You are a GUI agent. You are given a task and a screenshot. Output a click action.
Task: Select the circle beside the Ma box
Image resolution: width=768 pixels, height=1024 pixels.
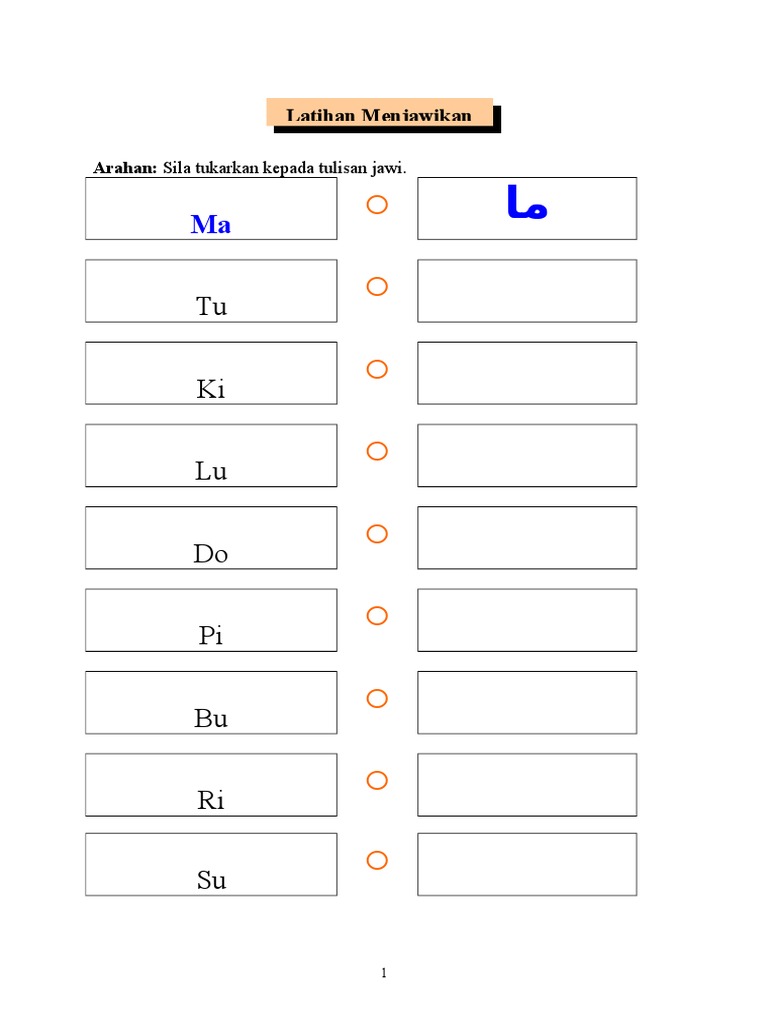[x=376, y=205]
